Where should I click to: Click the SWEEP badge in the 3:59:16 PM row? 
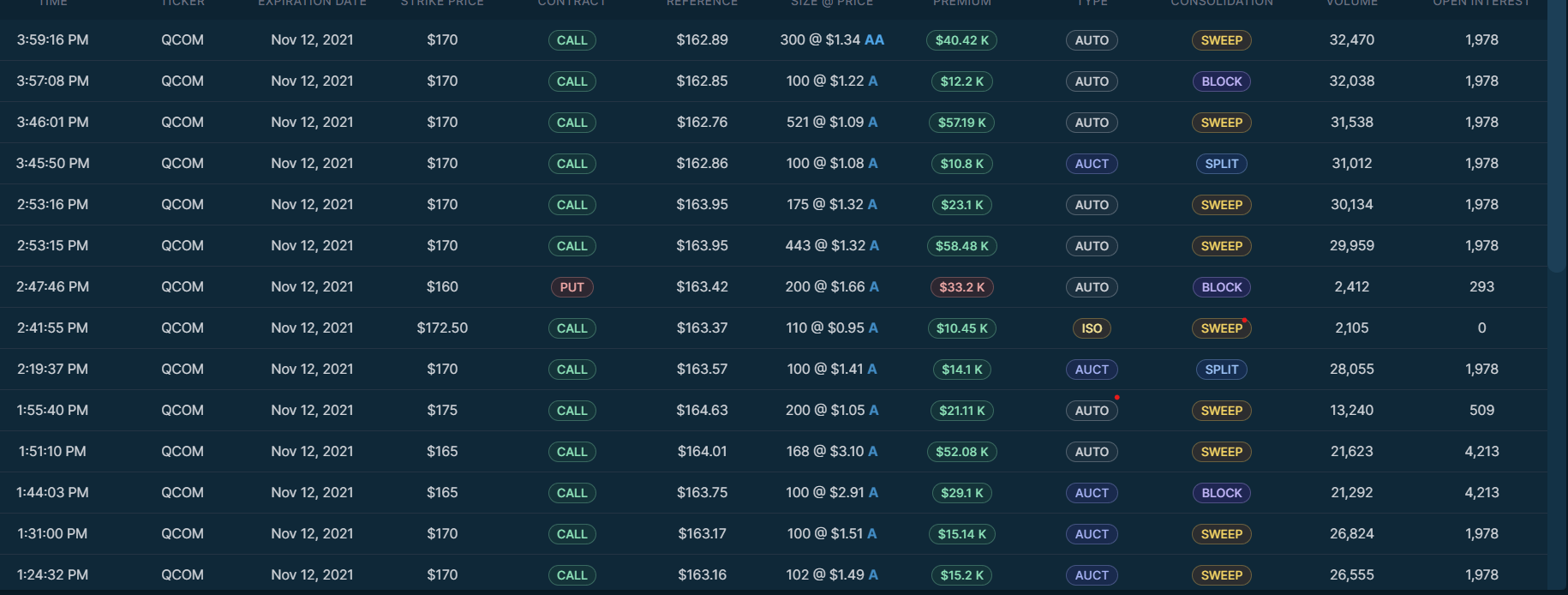click(1221, 40)
